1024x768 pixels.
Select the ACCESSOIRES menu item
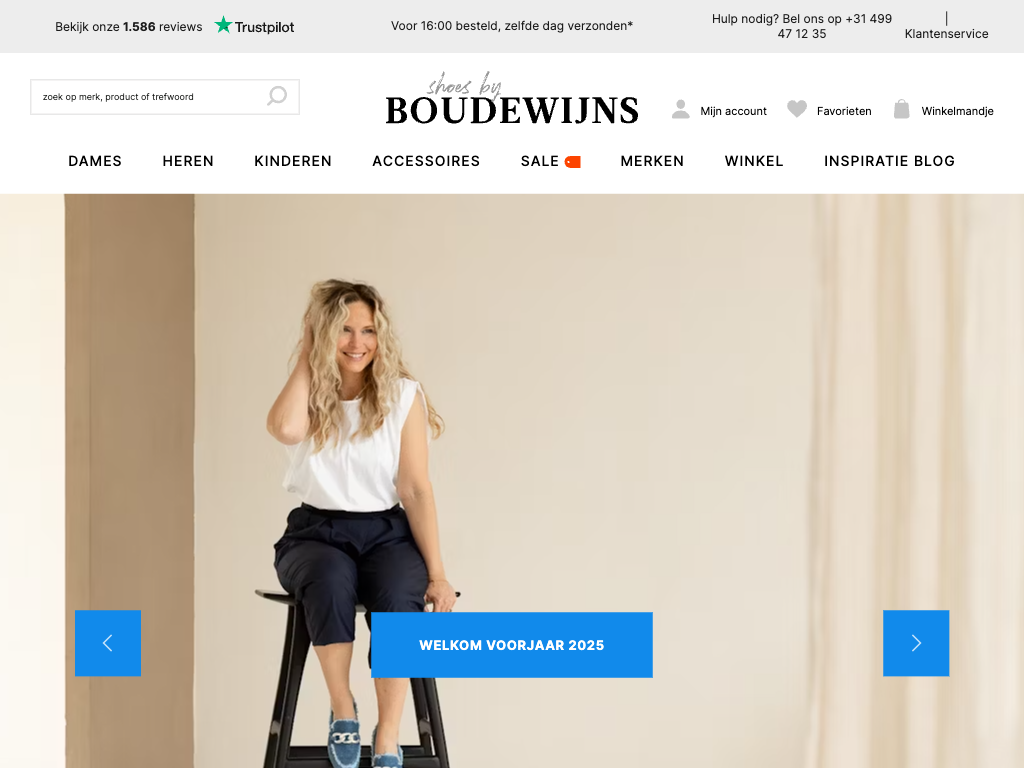(x=426, y=161)
